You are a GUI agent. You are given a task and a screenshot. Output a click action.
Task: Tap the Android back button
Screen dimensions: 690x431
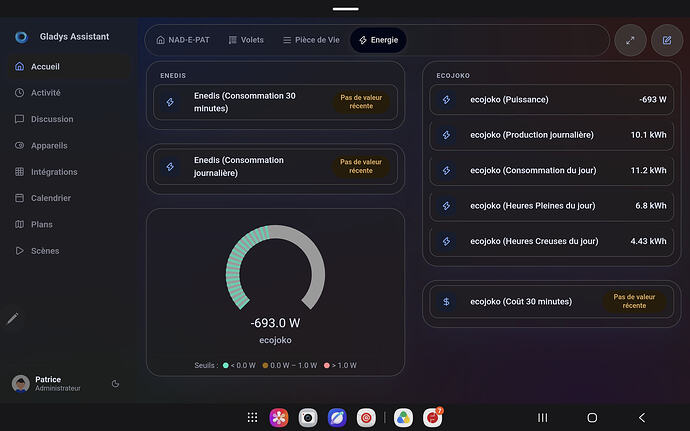(x=642, y=417)
